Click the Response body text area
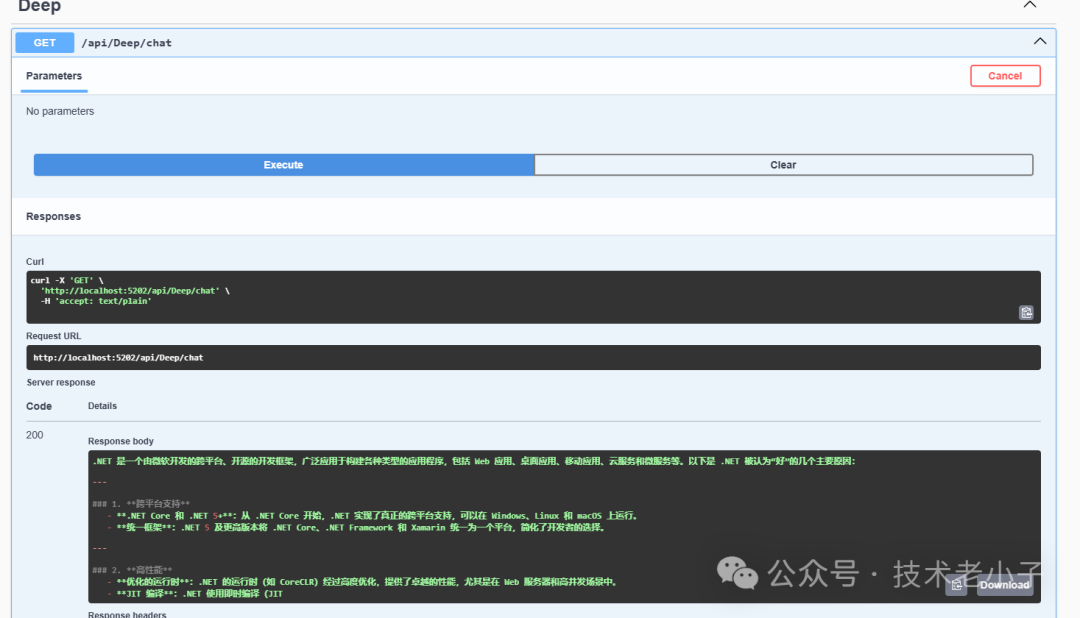Viewport: 1080px width, 618px height. pyautogui.click(x=564, y=526)
